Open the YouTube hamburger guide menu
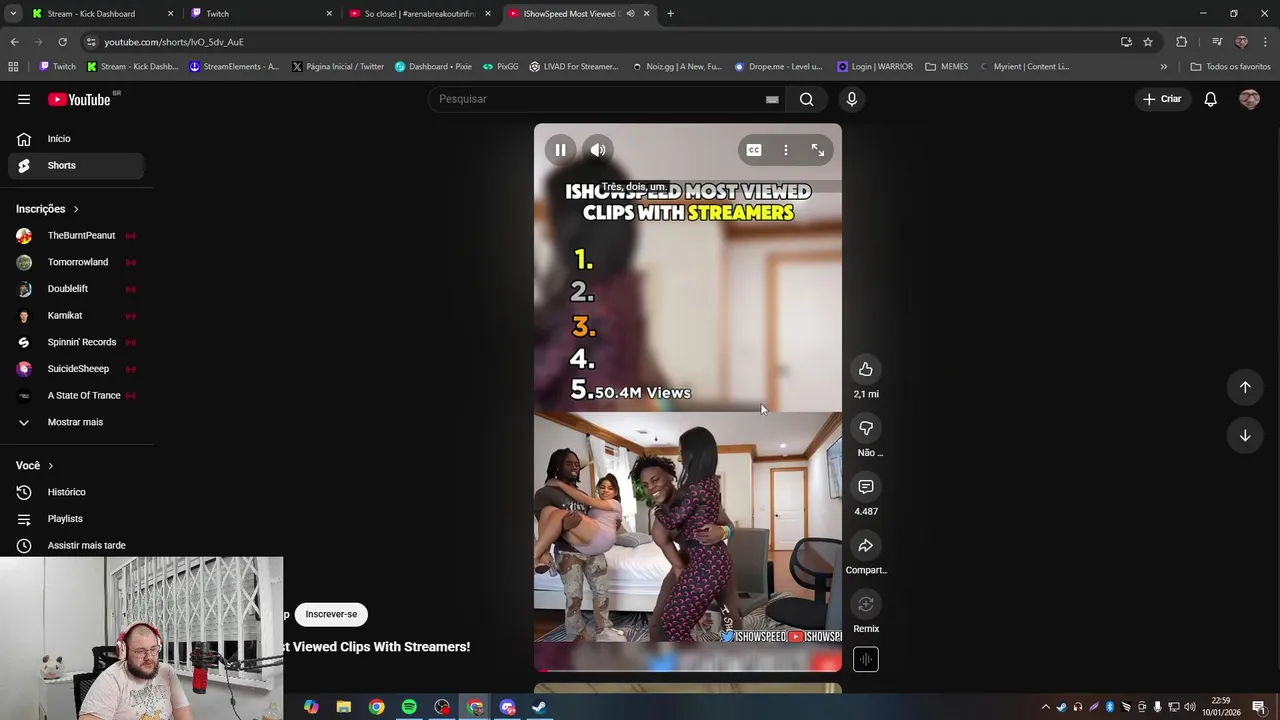 coord(24,99)
